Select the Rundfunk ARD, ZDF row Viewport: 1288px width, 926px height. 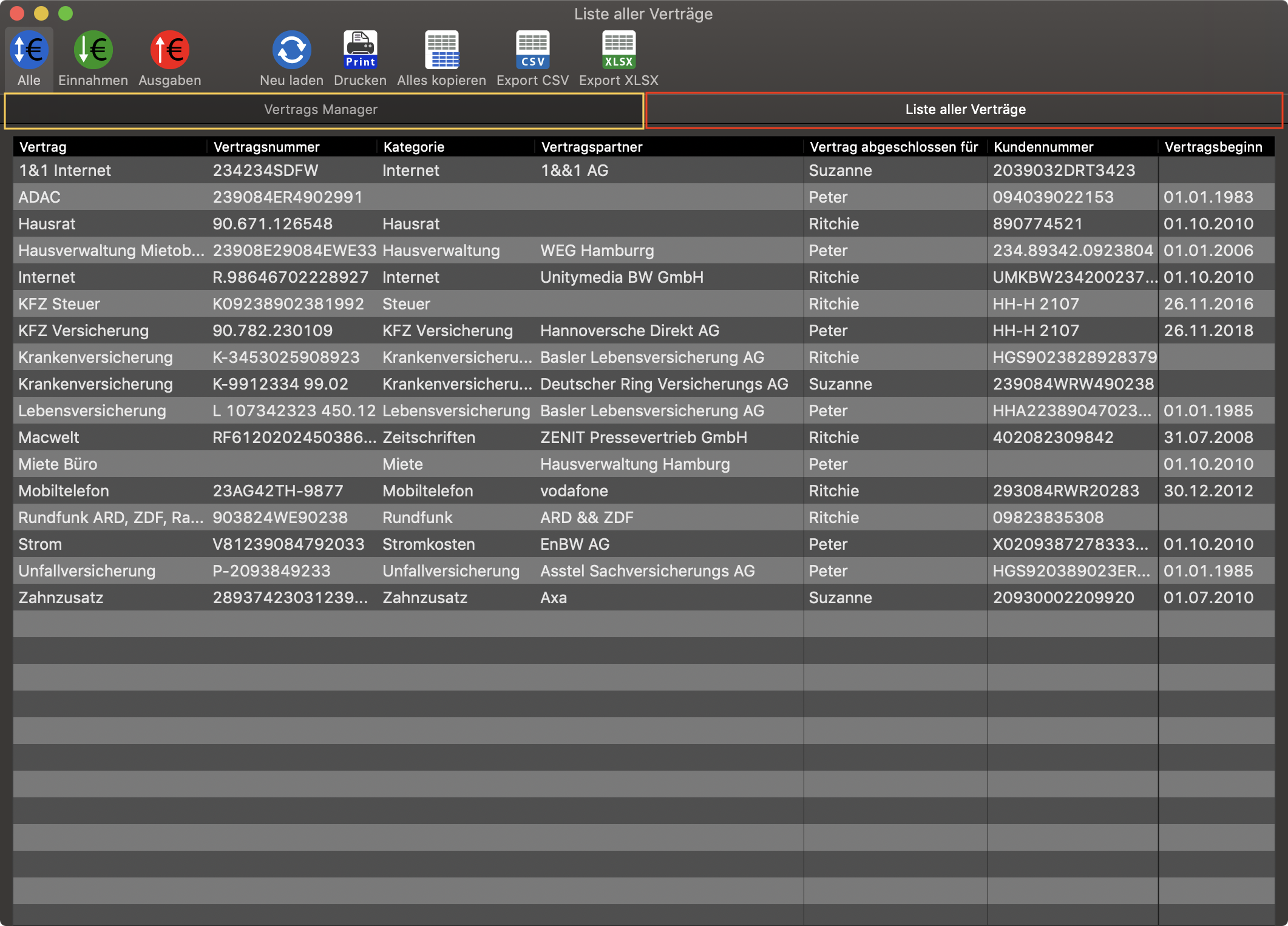click(644, 518)
